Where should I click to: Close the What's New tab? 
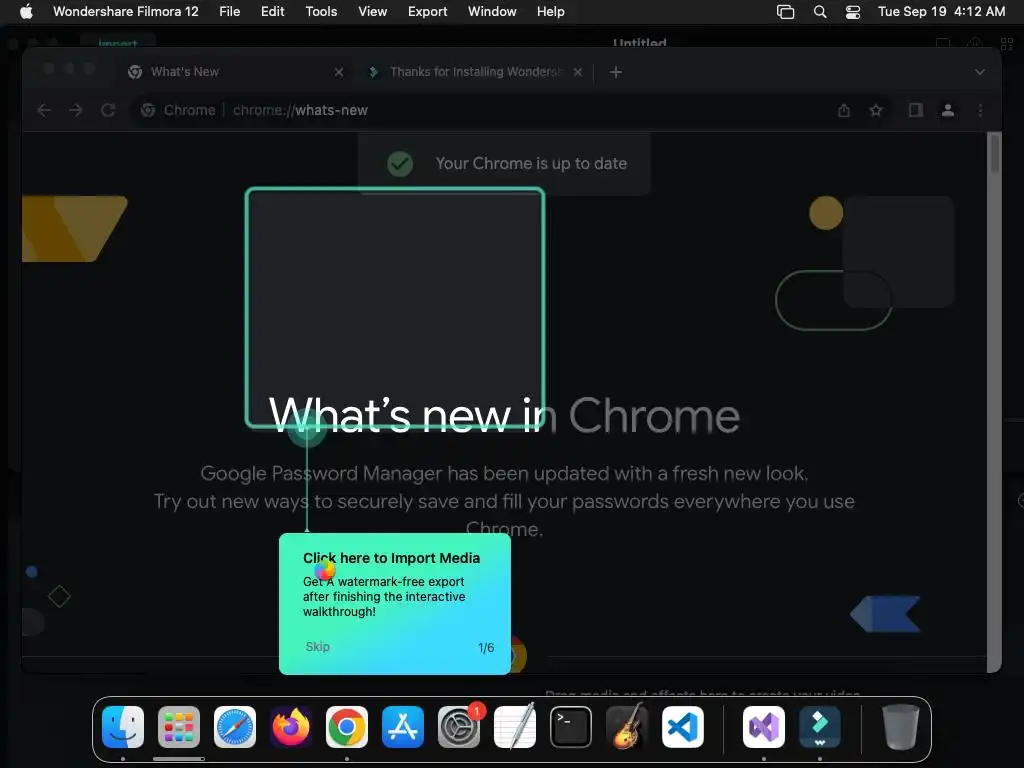338,72
